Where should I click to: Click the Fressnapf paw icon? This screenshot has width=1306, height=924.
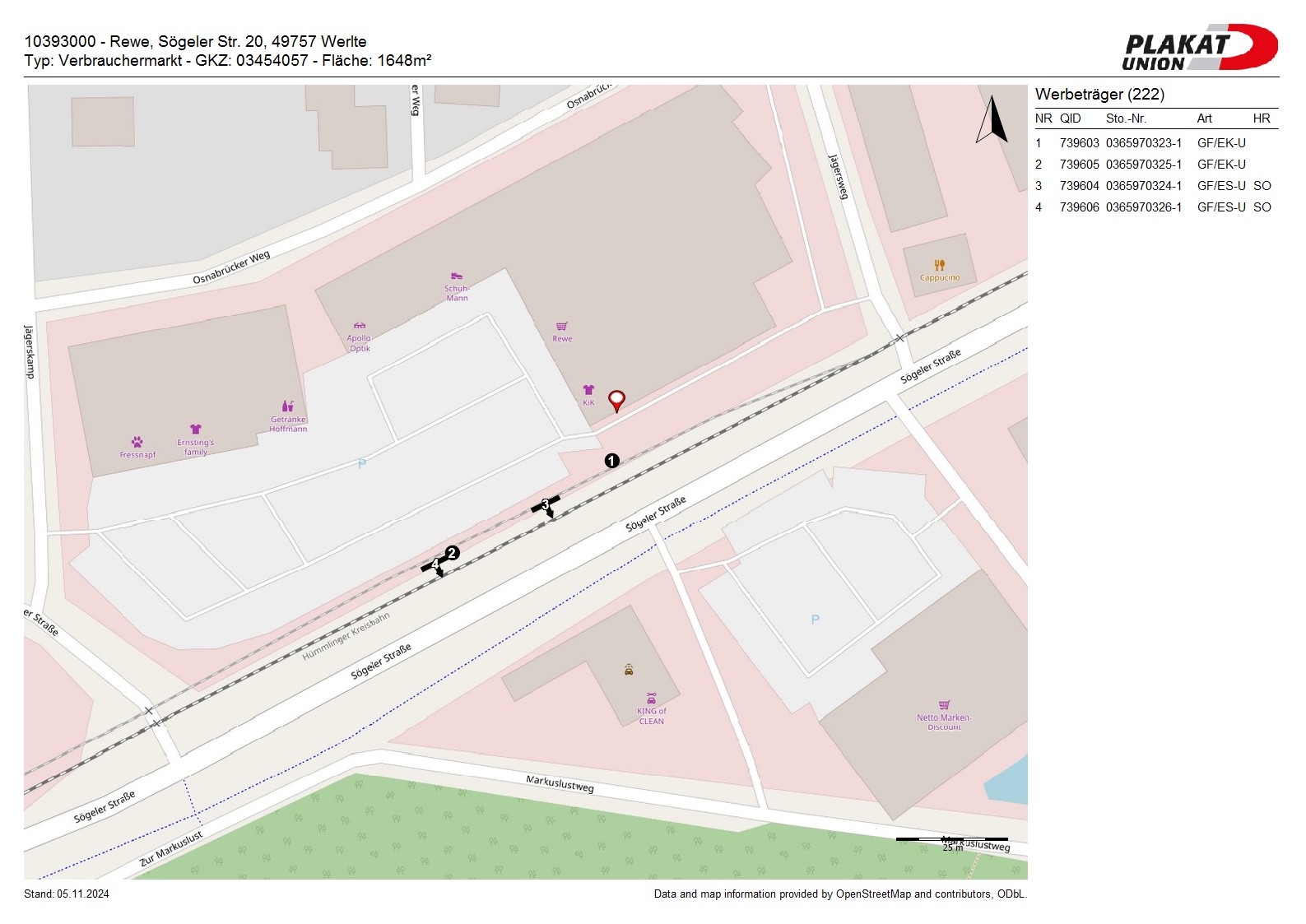(x=137, y=442)
